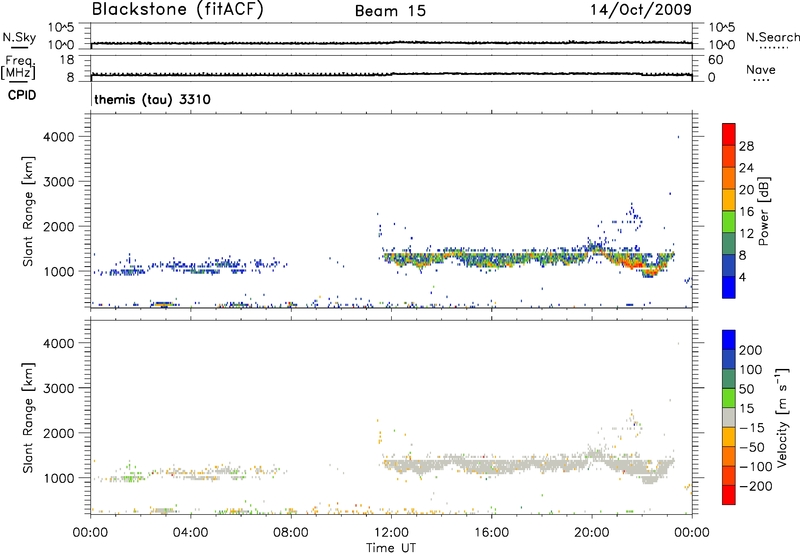The image size is (800, 554).
Task: Select the Freq. [MHz] axis label
Action: [x=18, y=67]
